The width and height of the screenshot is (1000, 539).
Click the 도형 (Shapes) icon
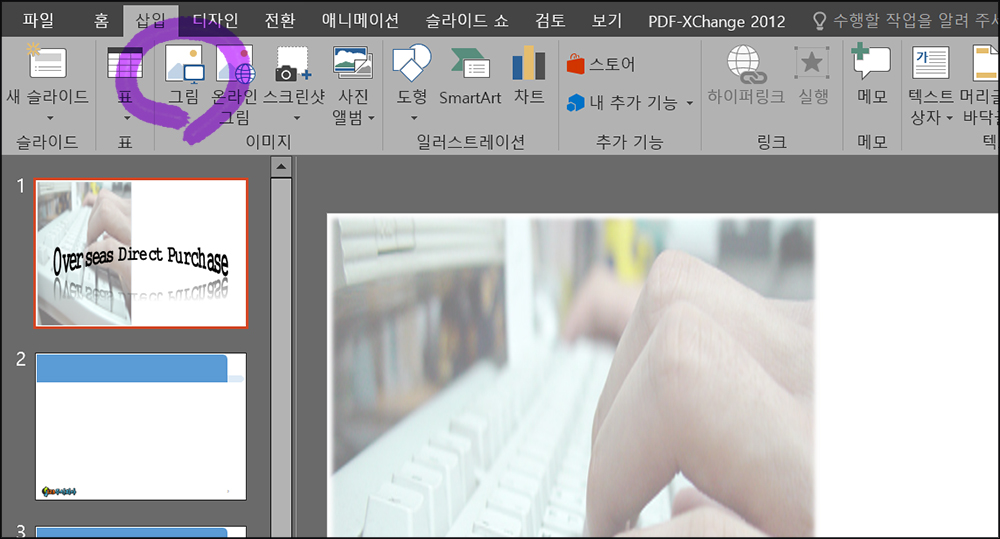(x=411, y=63)
